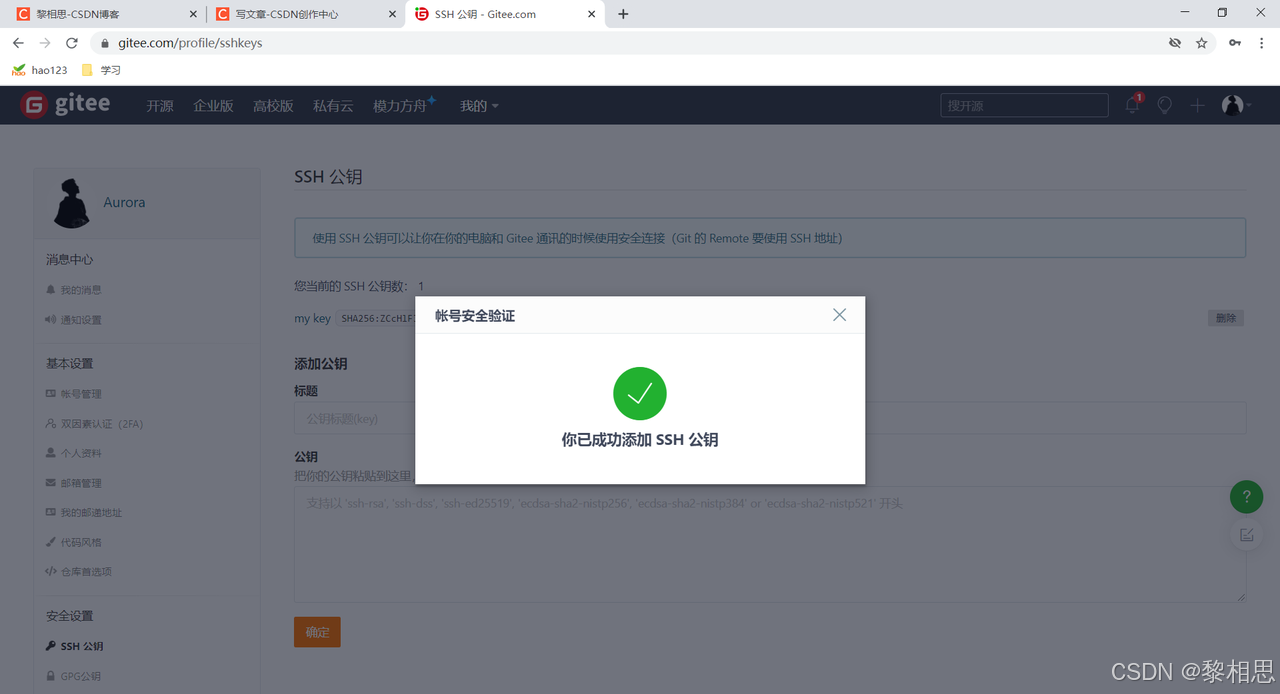
Task: Open the 企业版 menu item
Action: (x=213, y=106)
